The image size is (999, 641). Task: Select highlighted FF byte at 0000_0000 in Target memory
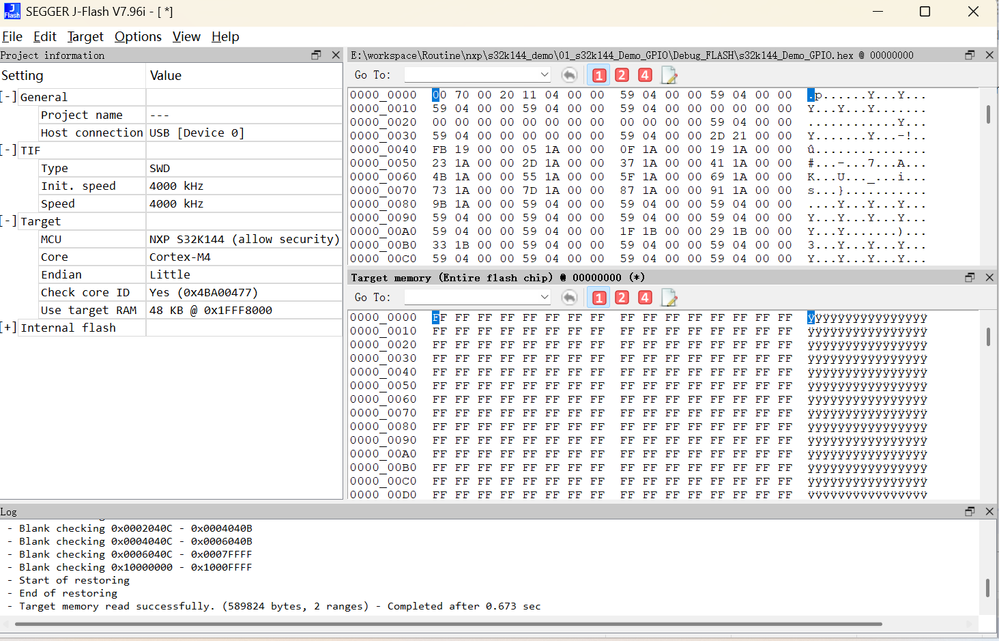[439, 317]
